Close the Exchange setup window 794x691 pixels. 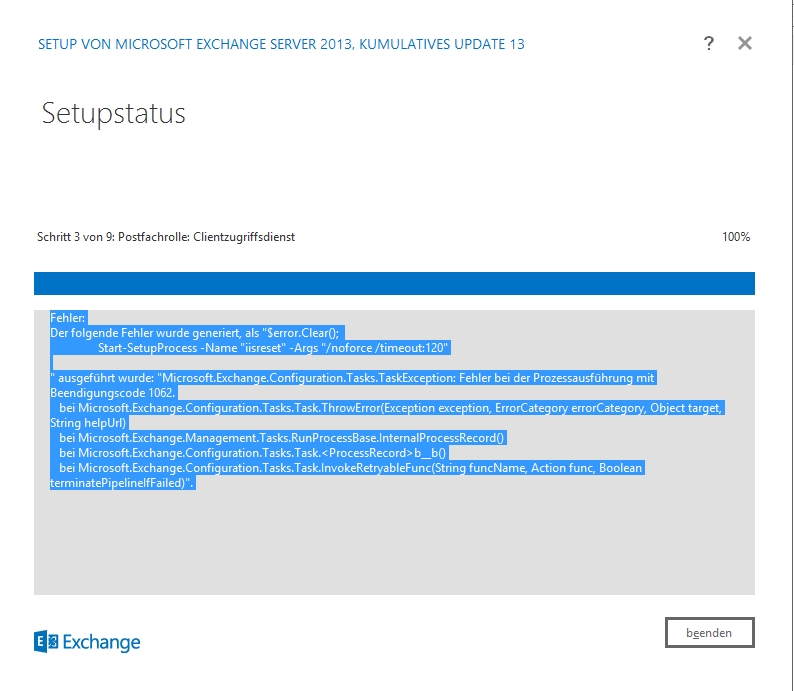(x=745, y=44)
